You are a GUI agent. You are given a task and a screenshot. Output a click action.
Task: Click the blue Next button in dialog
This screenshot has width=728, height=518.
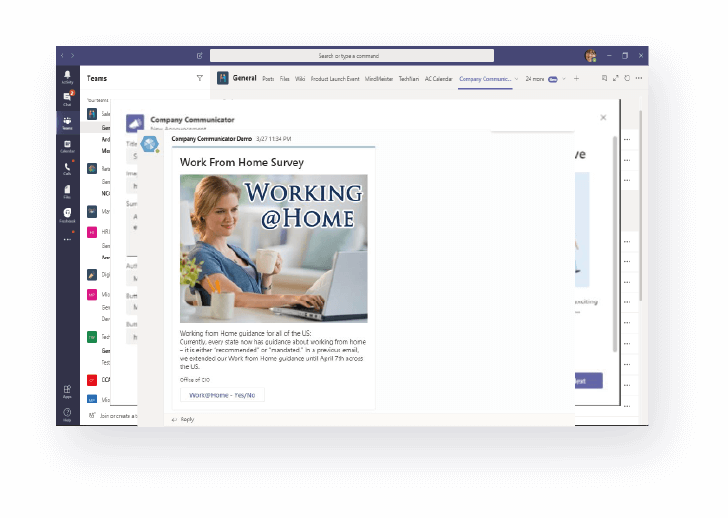589,381
